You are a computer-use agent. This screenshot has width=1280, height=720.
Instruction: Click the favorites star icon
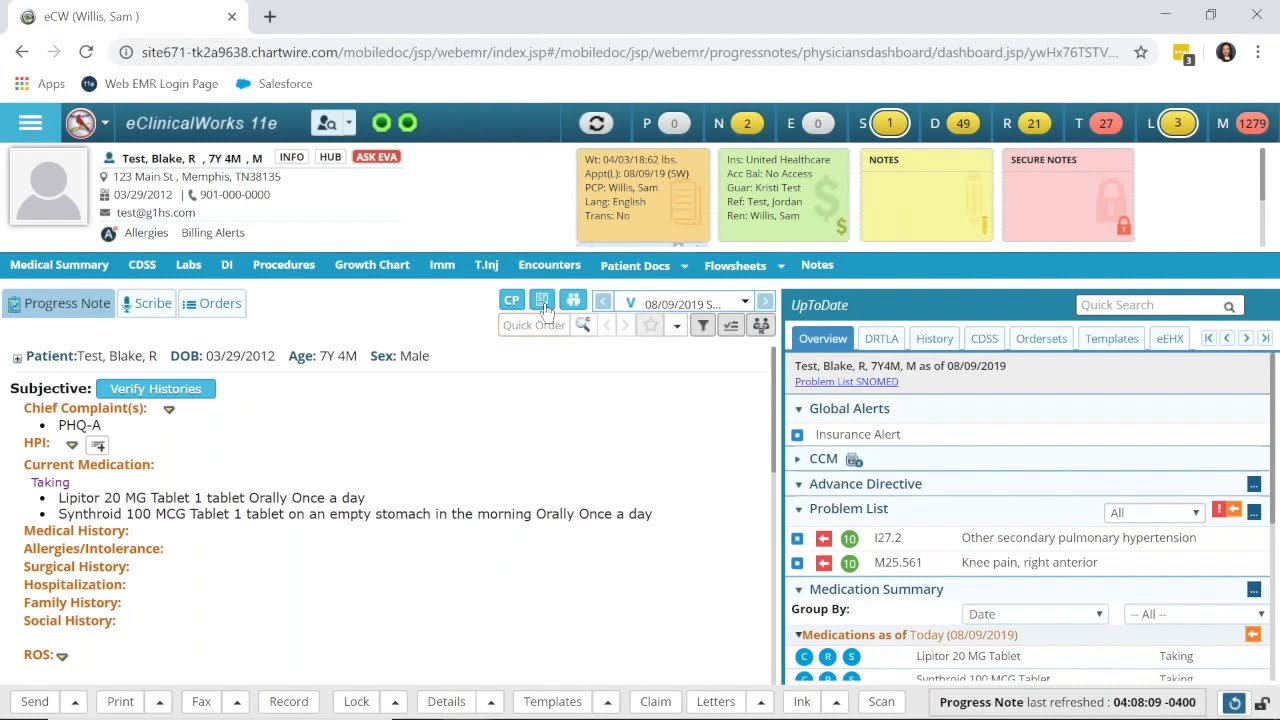[x=651, y=325]
